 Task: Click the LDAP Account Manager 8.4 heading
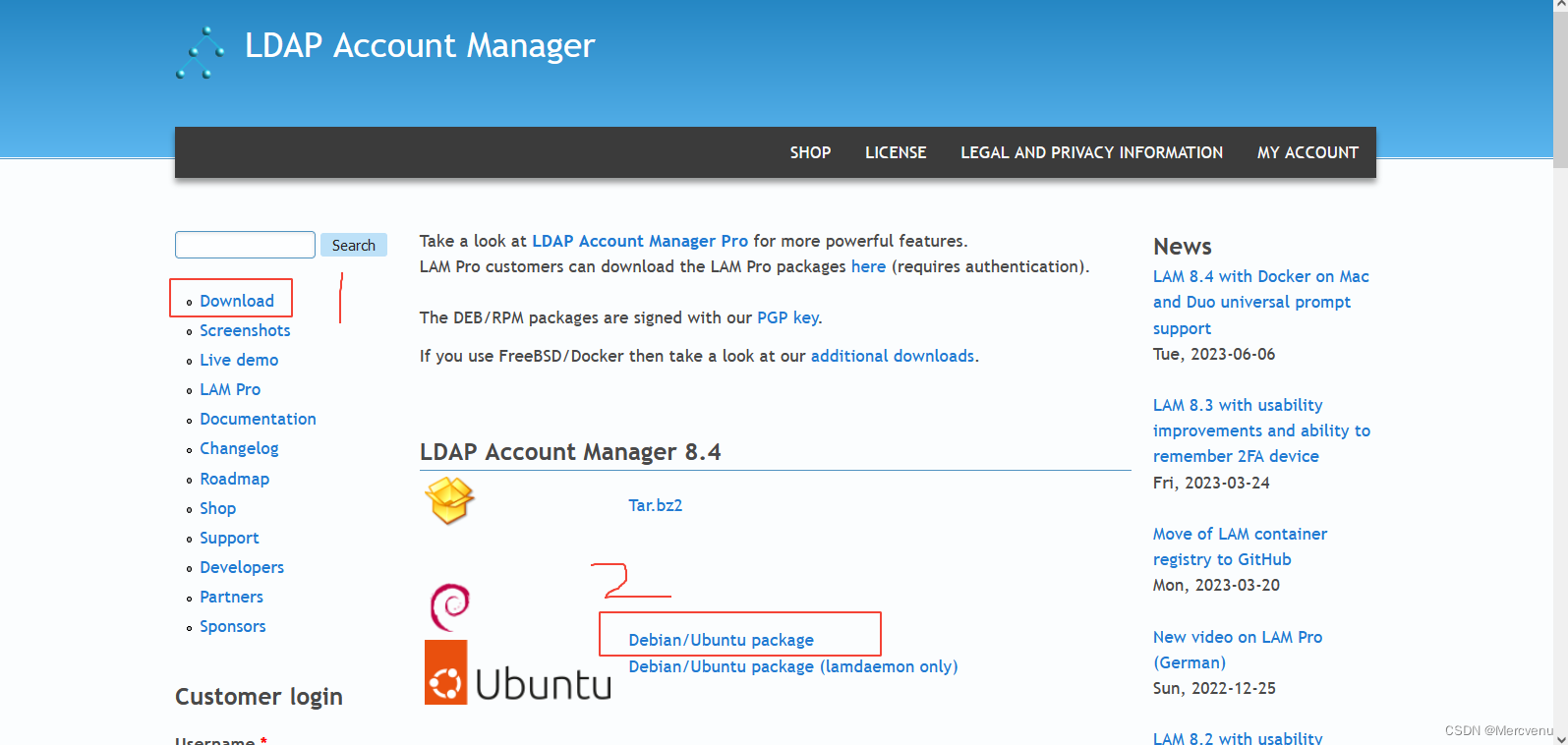click(x=570, y=452)
